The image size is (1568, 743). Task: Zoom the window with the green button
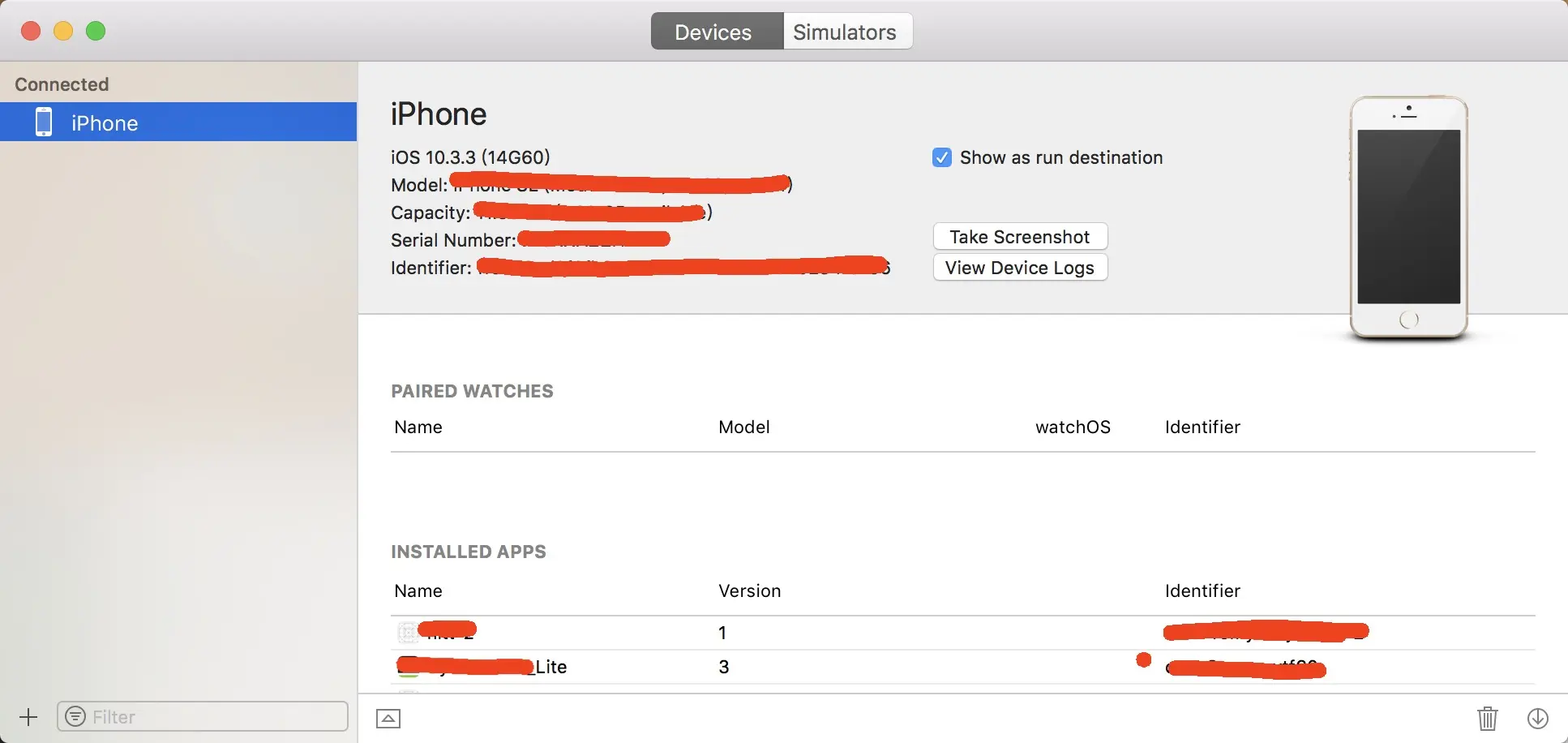96,31
